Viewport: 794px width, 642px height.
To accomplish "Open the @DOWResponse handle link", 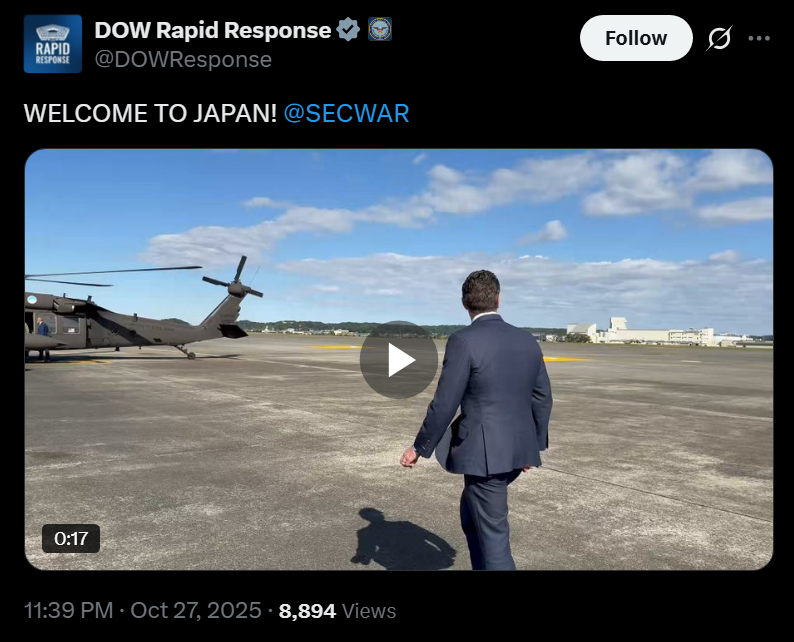I will [183, 60].
